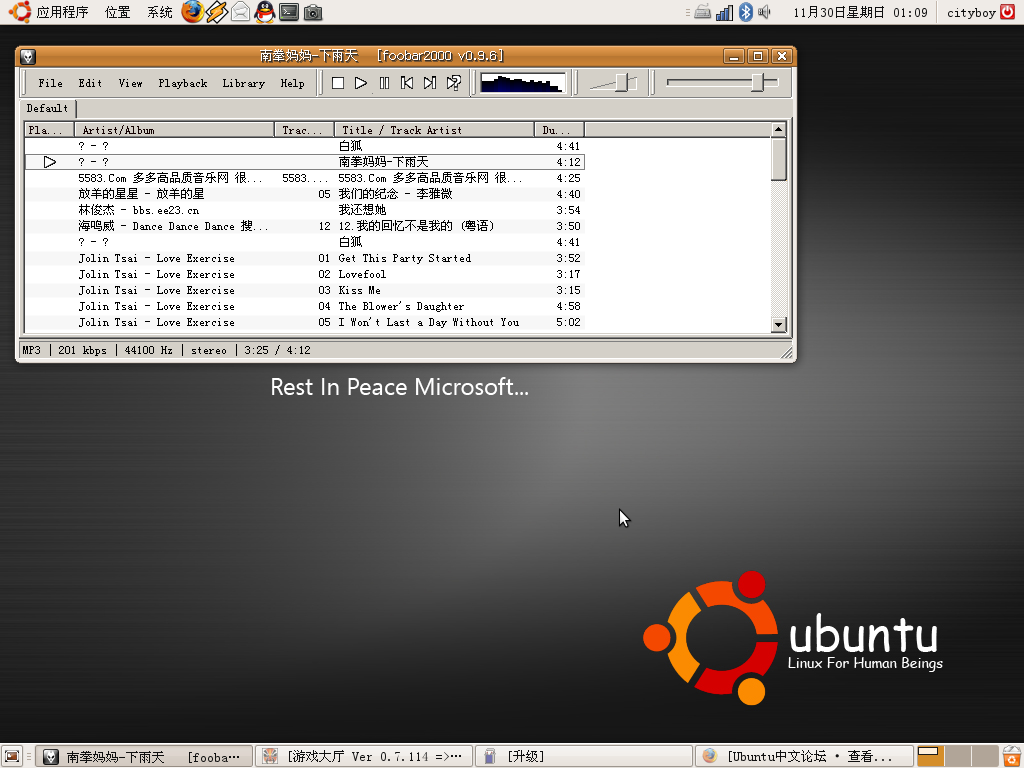Open the mail envelope launcher
This screenshot has width=1024, height=768.
tap(240, 12)
